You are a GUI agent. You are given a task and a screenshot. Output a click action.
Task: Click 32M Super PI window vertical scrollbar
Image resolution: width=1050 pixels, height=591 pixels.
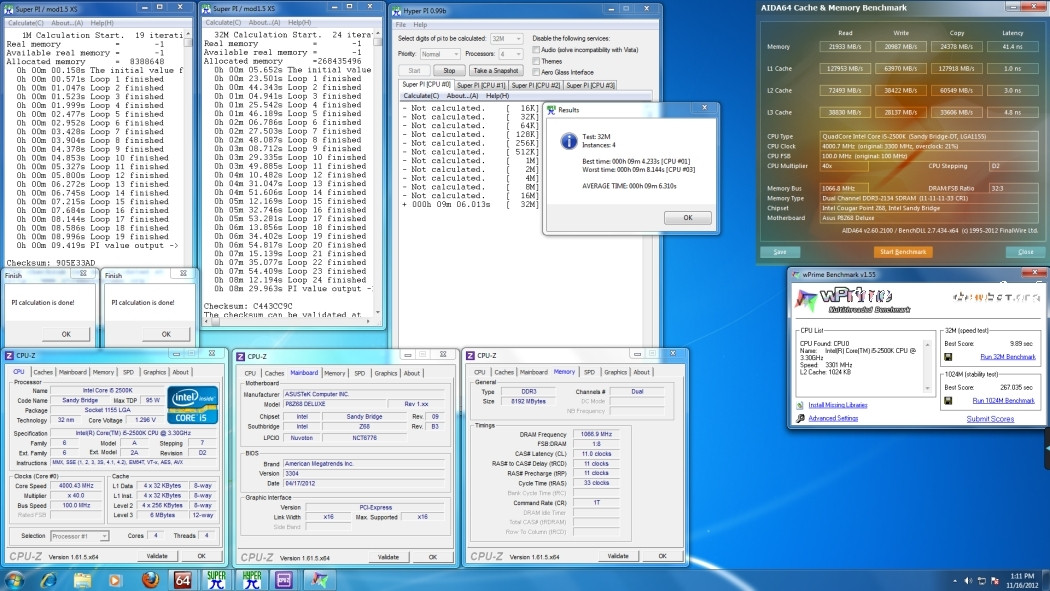pyautogui.click(x=378, y=172)
